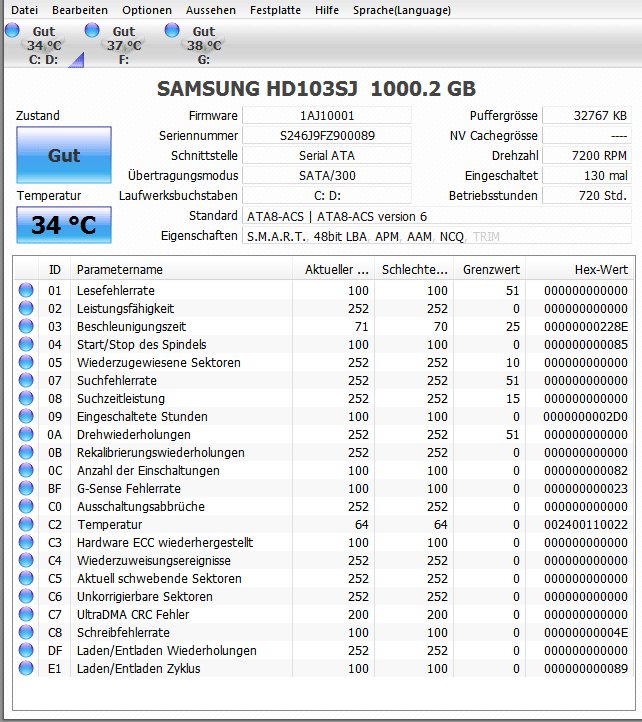This screenshot has height=722, width=642.
Task: Click the Parametername column header
Action: click(x=181, y=269)
